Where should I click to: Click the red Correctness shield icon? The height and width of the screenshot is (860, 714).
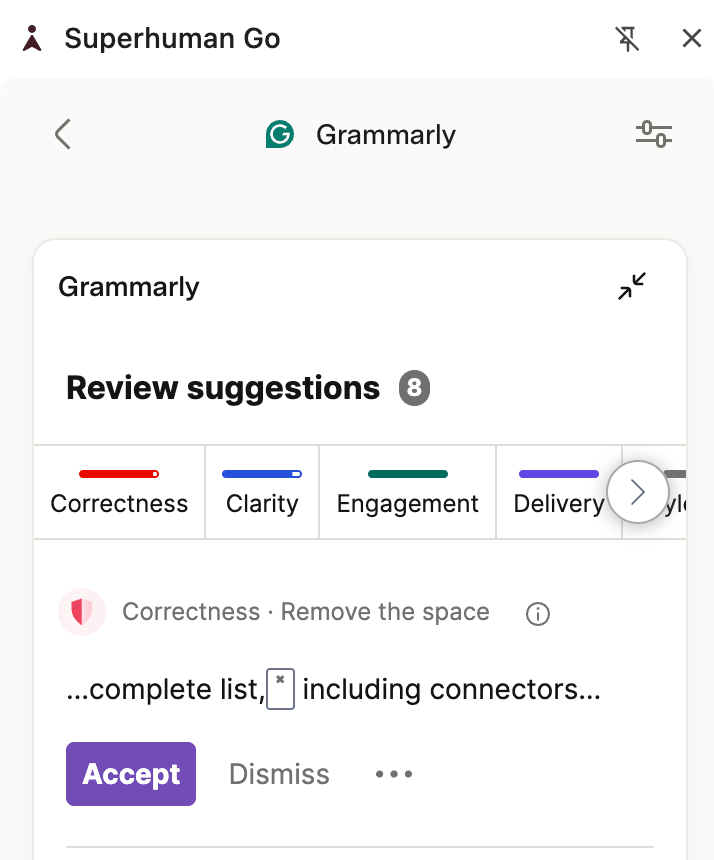click(x=82, y=612)
